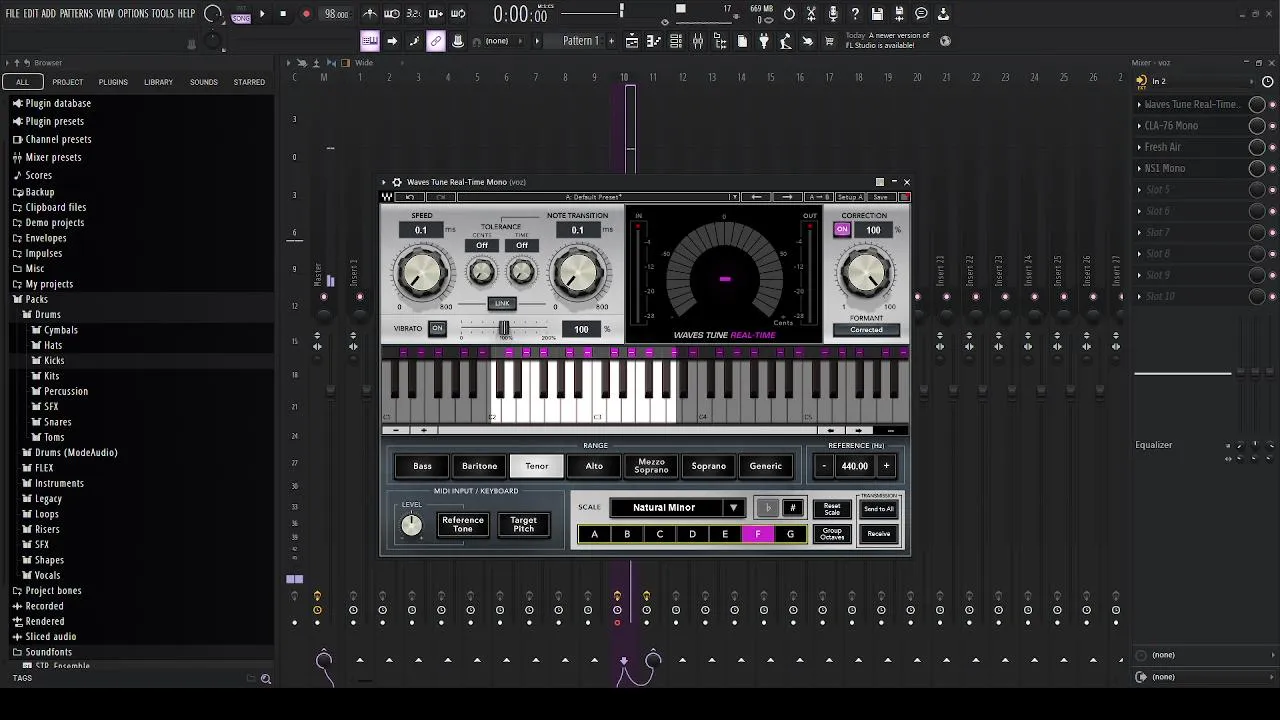Arm recording with the Record button
The height and width of the screenshot is (720, 1280).
click(x=306, y=14)
